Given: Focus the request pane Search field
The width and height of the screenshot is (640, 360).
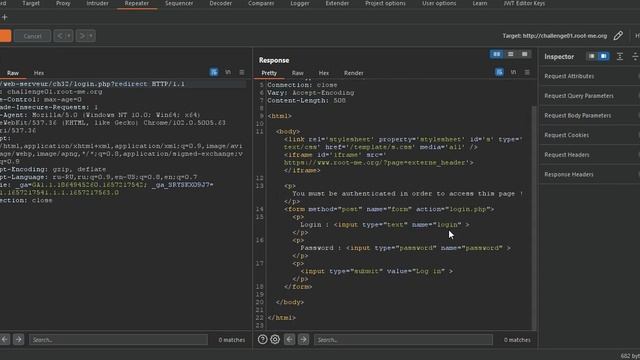Looking at the screenshot, I should tap(118, 340).
